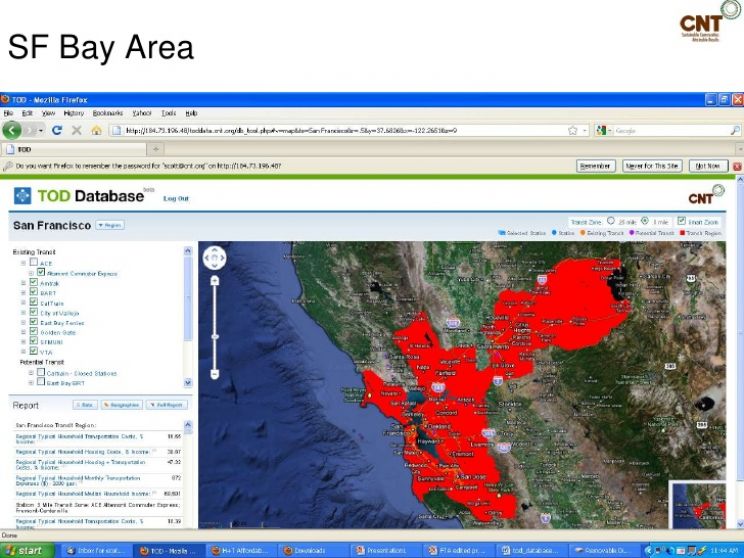744x558 pixels.
Task: Switch to the Inbox taskbar window
Action: coord(97,550)
